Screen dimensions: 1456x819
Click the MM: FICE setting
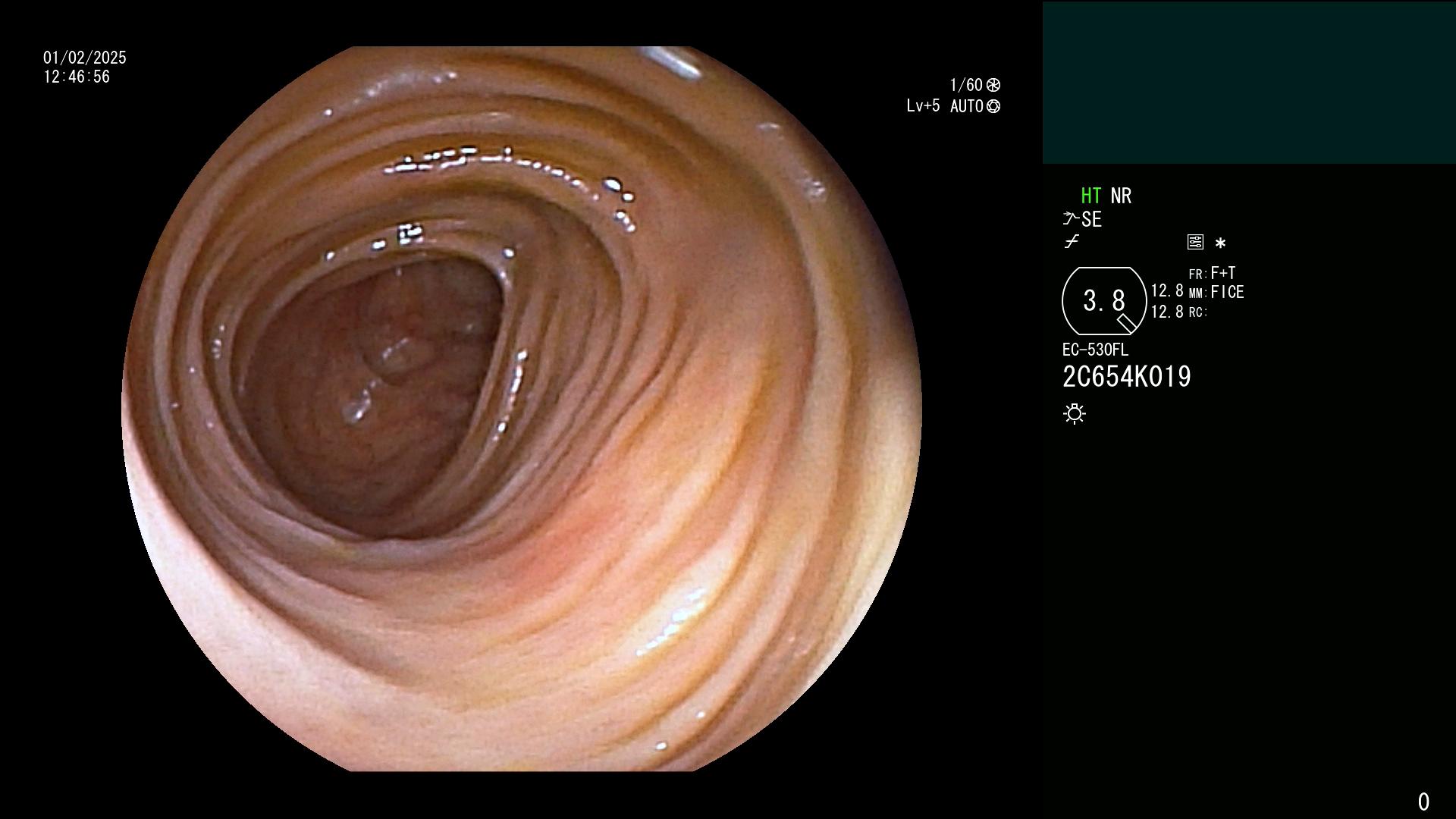tap(1216, 292)
